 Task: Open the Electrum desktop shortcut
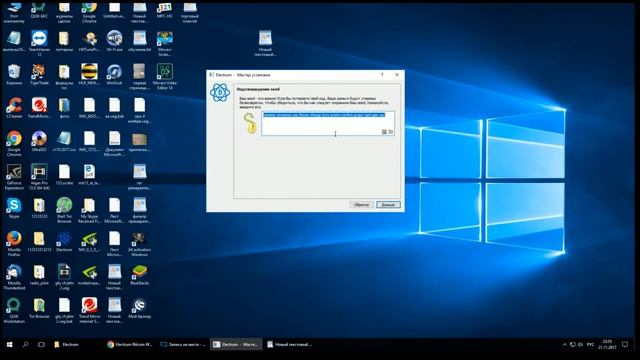(x=64, y=241)
